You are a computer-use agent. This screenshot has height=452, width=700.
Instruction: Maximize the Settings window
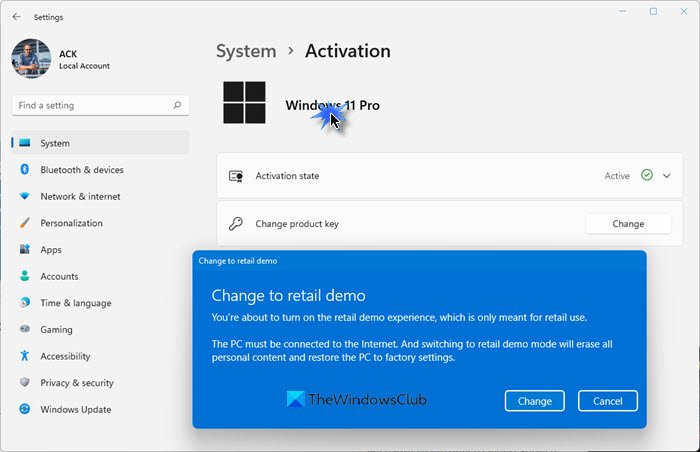point(653,12)
